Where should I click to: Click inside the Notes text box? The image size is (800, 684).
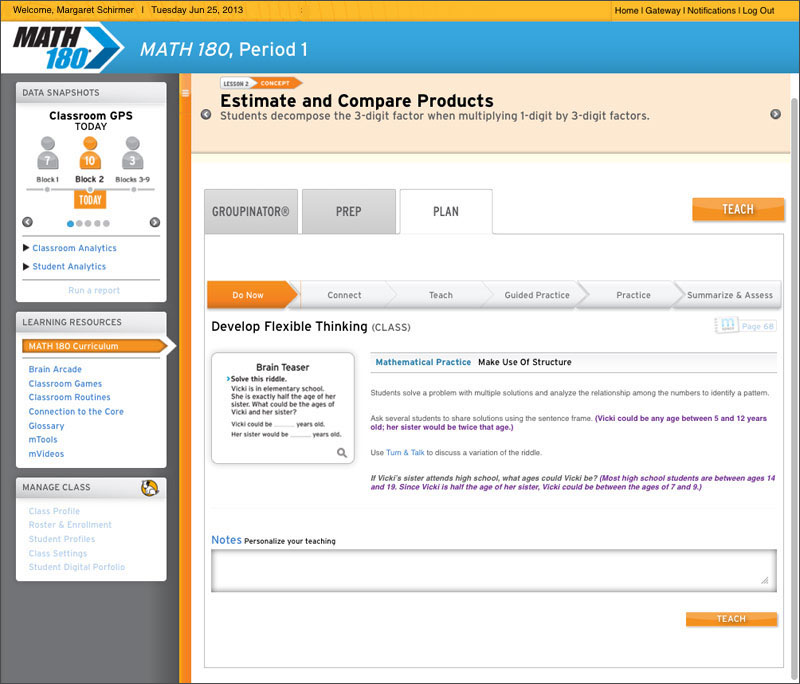click(494, 571)
